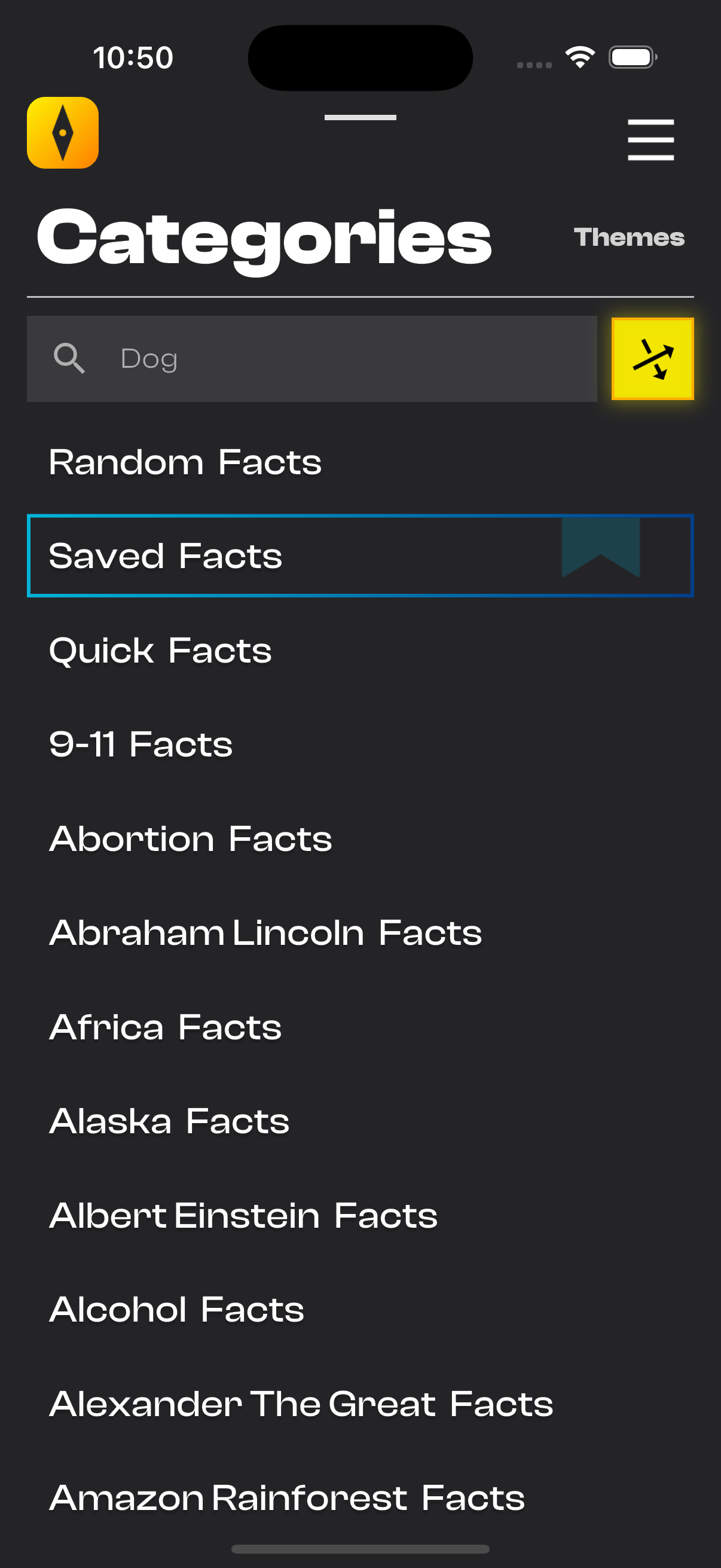Tap the Wi-Fi status icon
The image size is (721, 1568).
point(579,57)
